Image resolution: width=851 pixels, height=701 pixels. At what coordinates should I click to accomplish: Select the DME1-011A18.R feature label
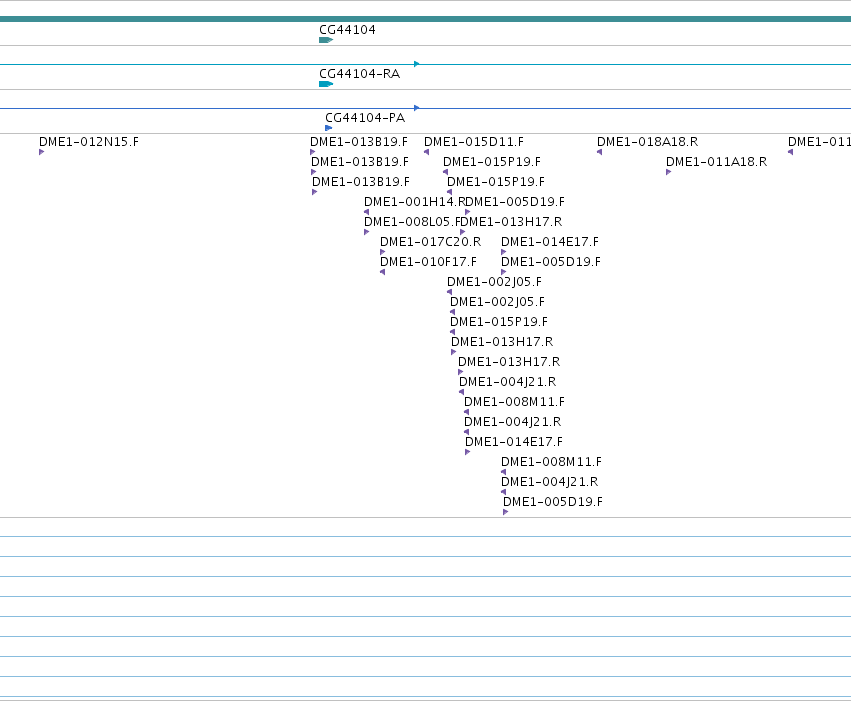click(716, 162)
